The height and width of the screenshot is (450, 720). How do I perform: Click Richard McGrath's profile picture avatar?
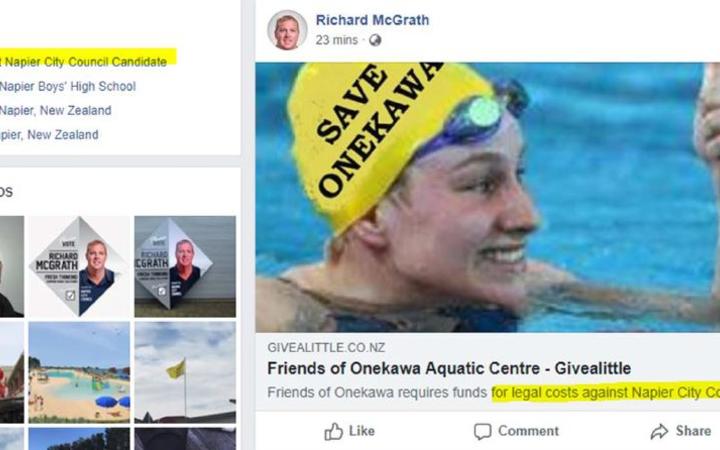[x=287, y=30]
